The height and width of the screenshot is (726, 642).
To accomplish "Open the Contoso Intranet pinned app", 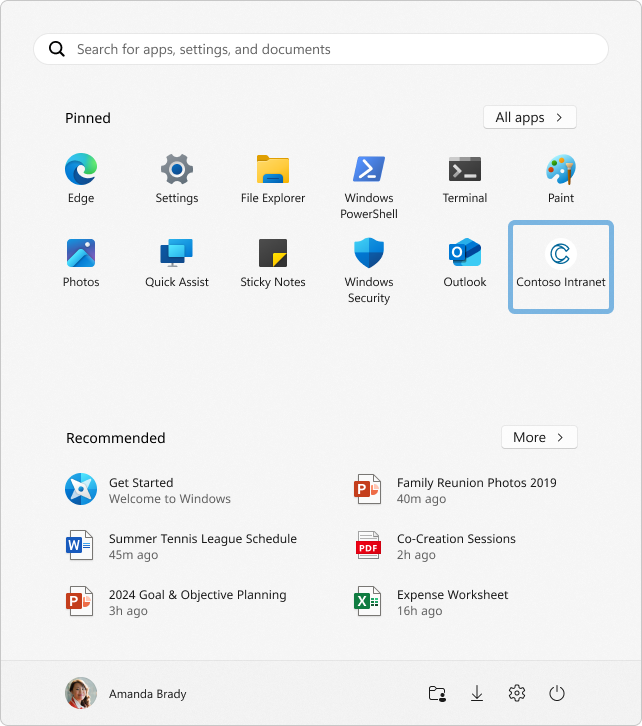I will [561, 266].
